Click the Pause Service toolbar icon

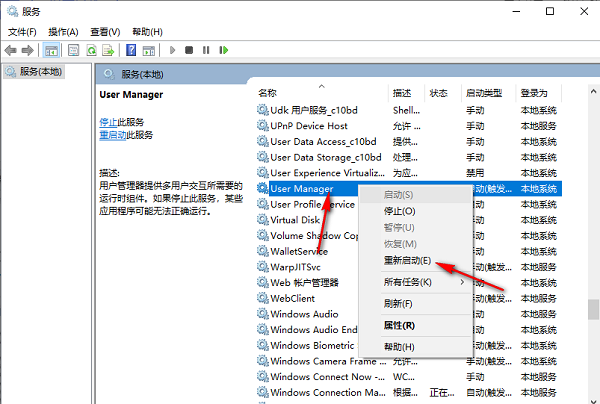click(x=205, y=49)
